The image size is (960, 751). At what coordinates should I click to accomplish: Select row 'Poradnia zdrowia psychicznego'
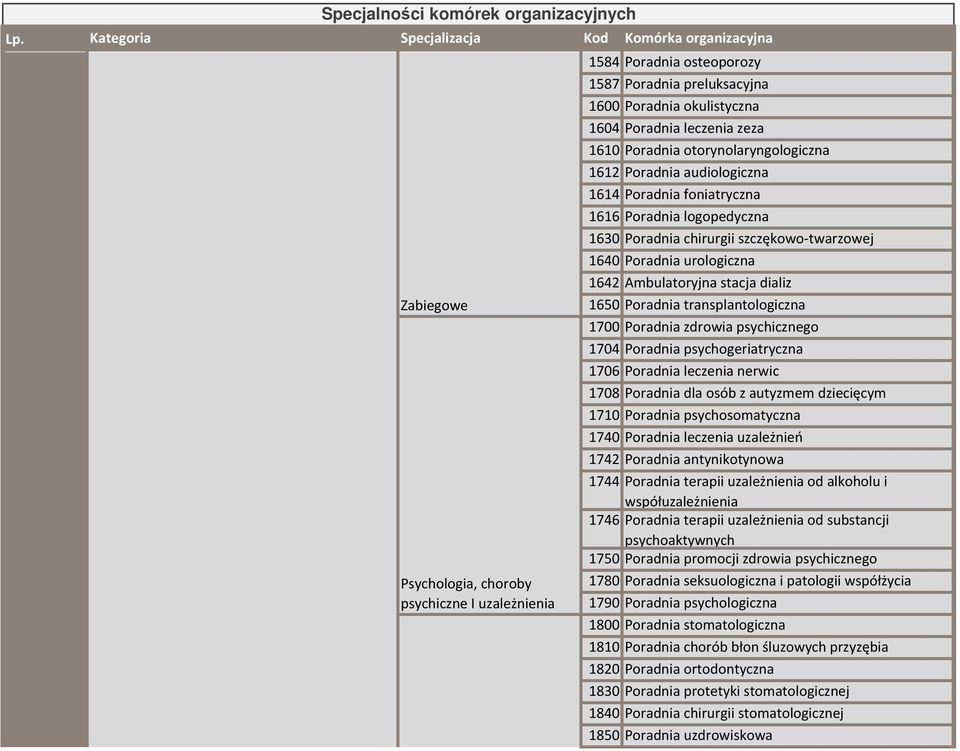787,326
